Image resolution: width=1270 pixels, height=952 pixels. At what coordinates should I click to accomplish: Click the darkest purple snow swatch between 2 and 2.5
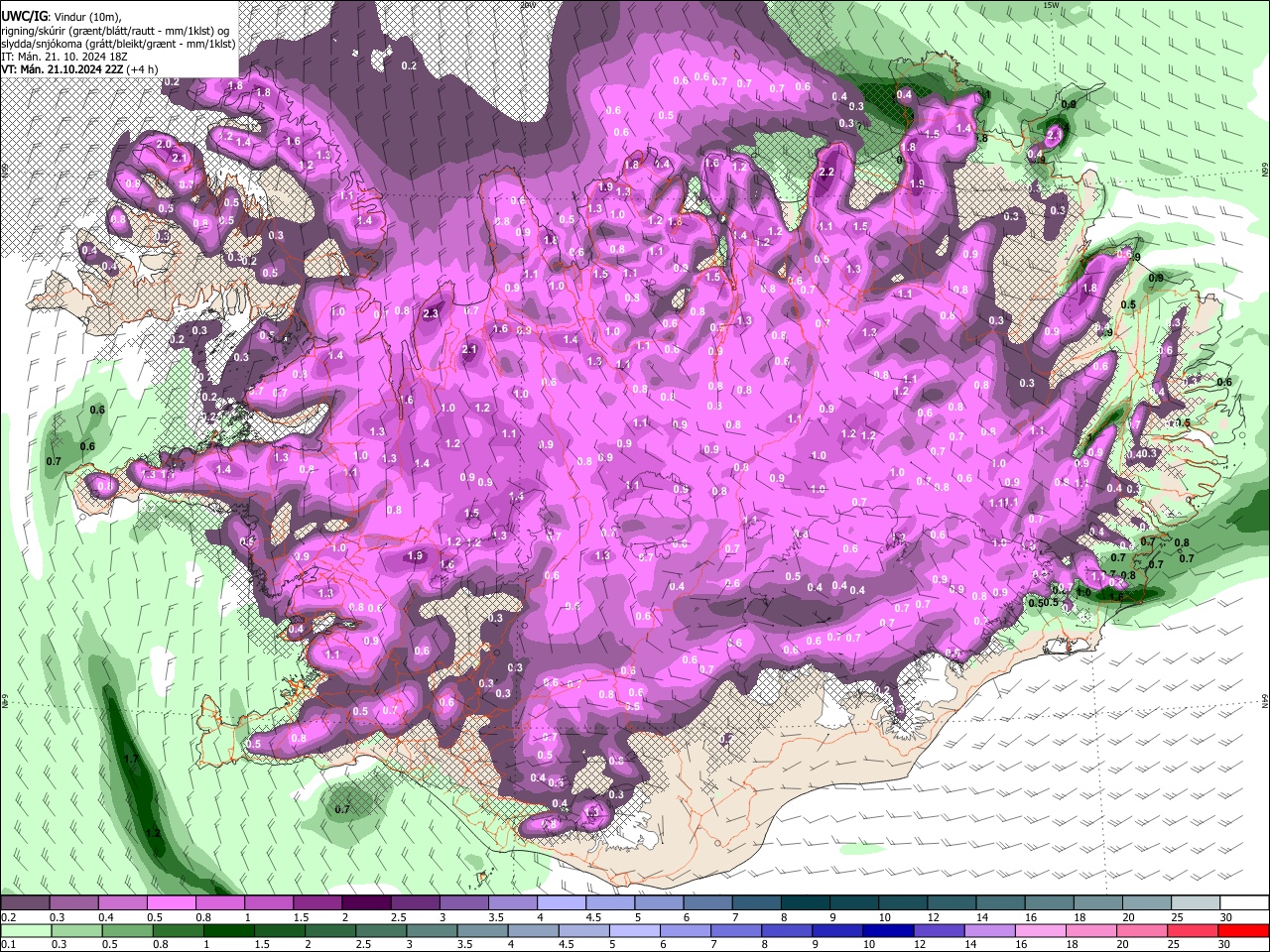tap(365, 903)
